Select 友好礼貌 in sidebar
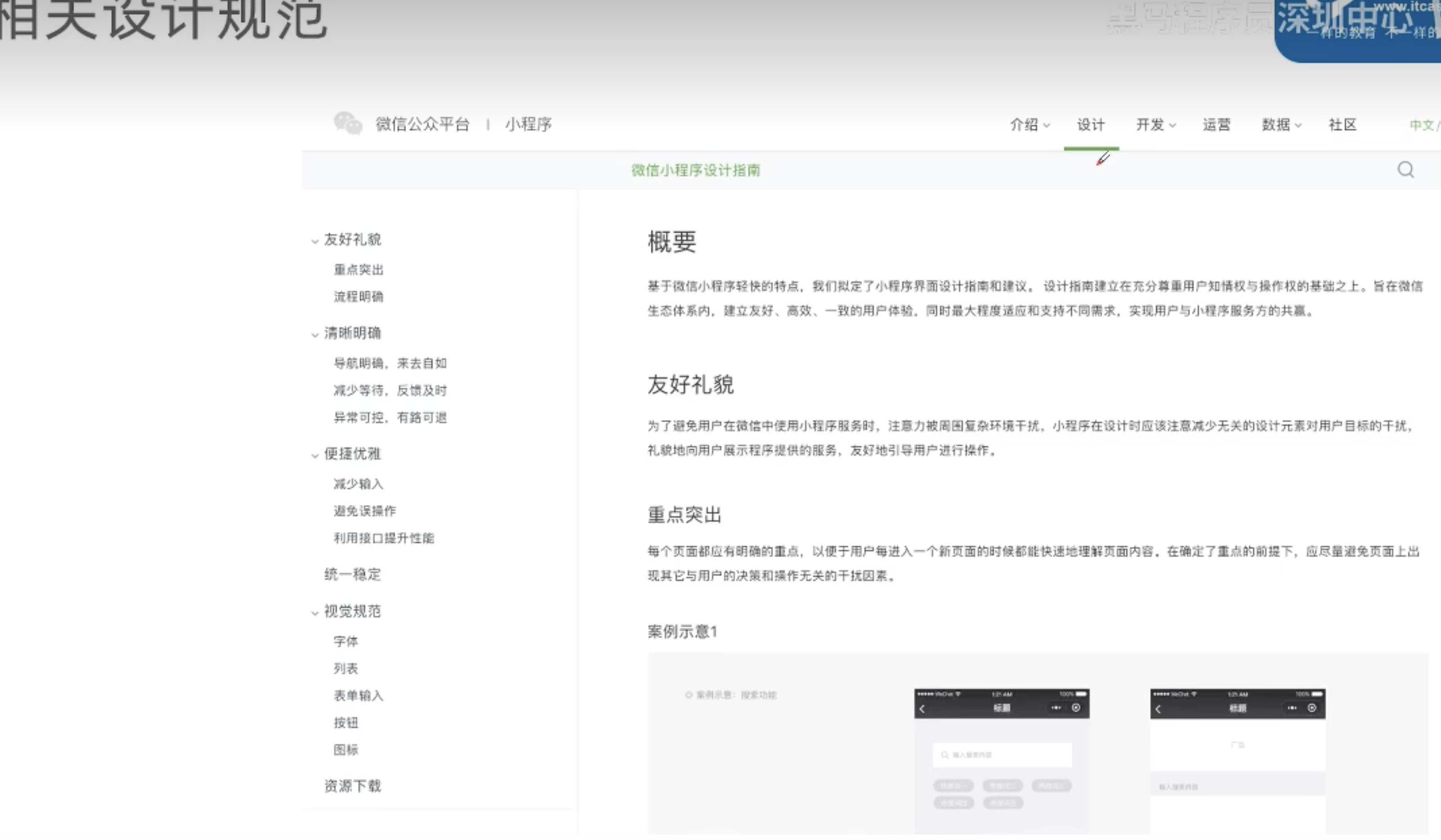Screen dimensions: 1441x840 [352, 239]
